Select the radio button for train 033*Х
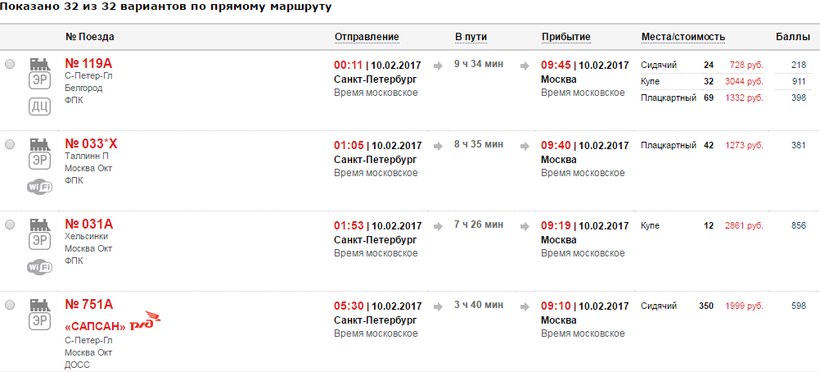Viewport: 820px width, 372px height. pyautogui.click(x=10, y=145)
